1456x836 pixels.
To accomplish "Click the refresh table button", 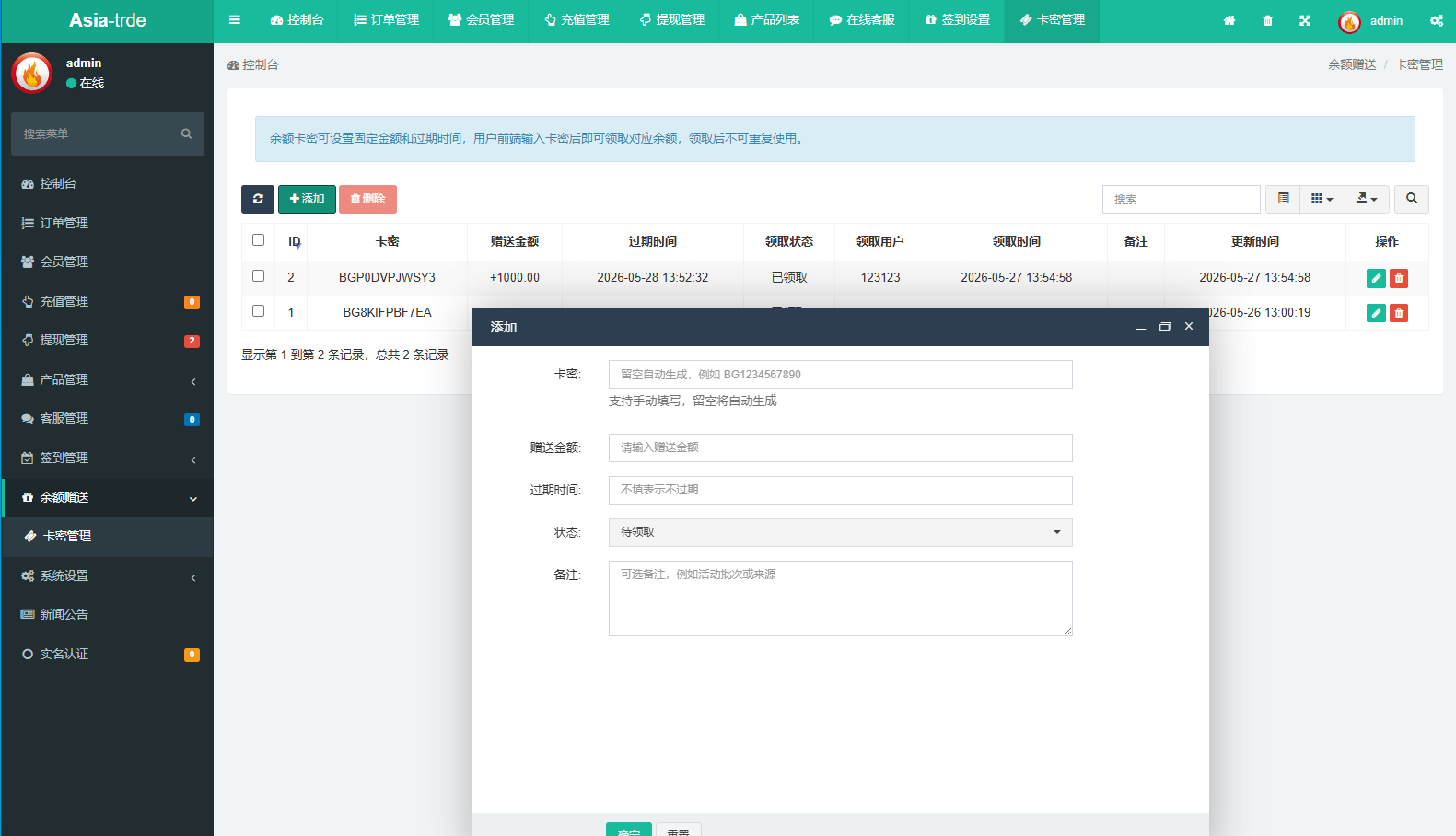I will click(x=258, y=199).
